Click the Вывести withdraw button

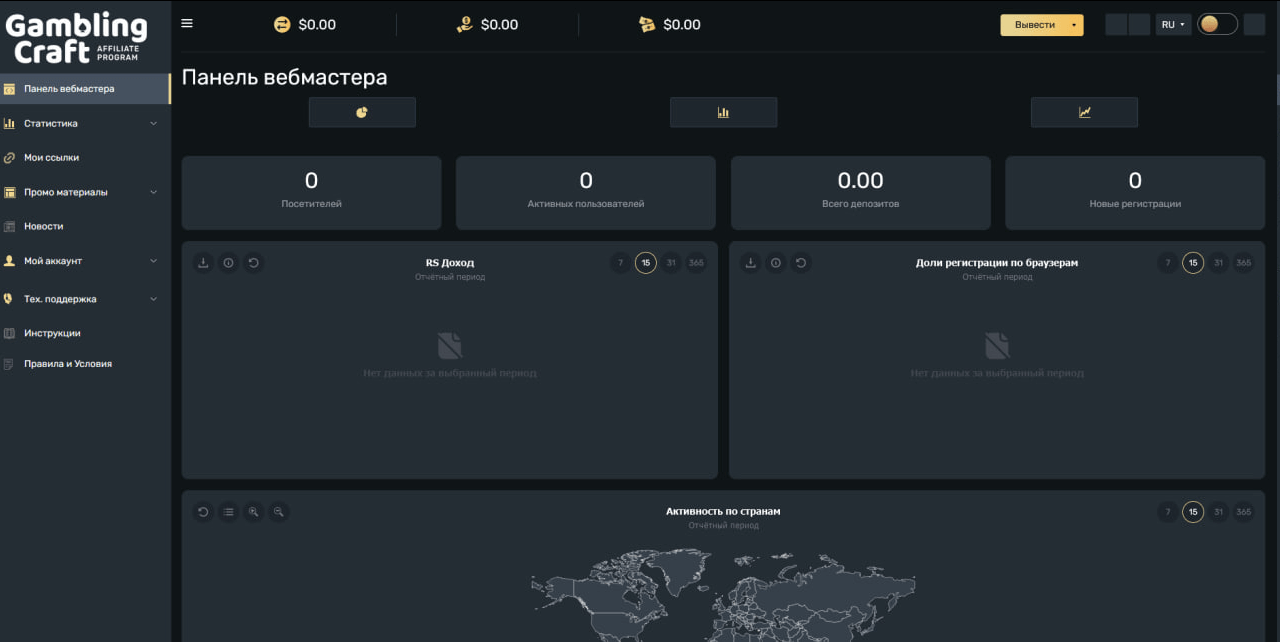coord(1034,25)
